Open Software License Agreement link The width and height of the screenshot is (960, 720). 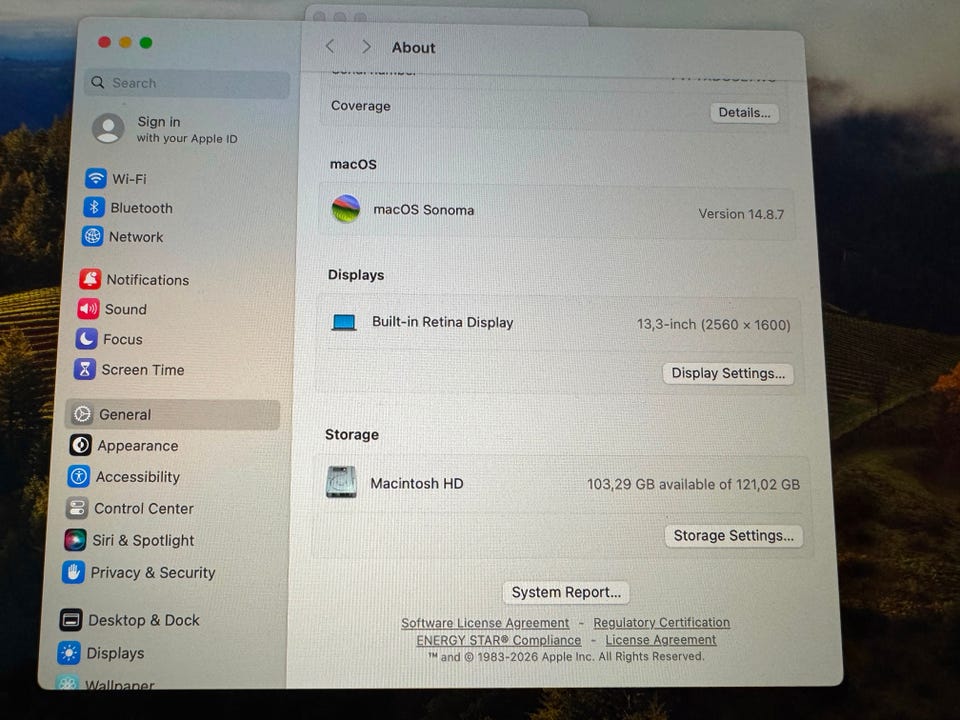coord(485,623)
